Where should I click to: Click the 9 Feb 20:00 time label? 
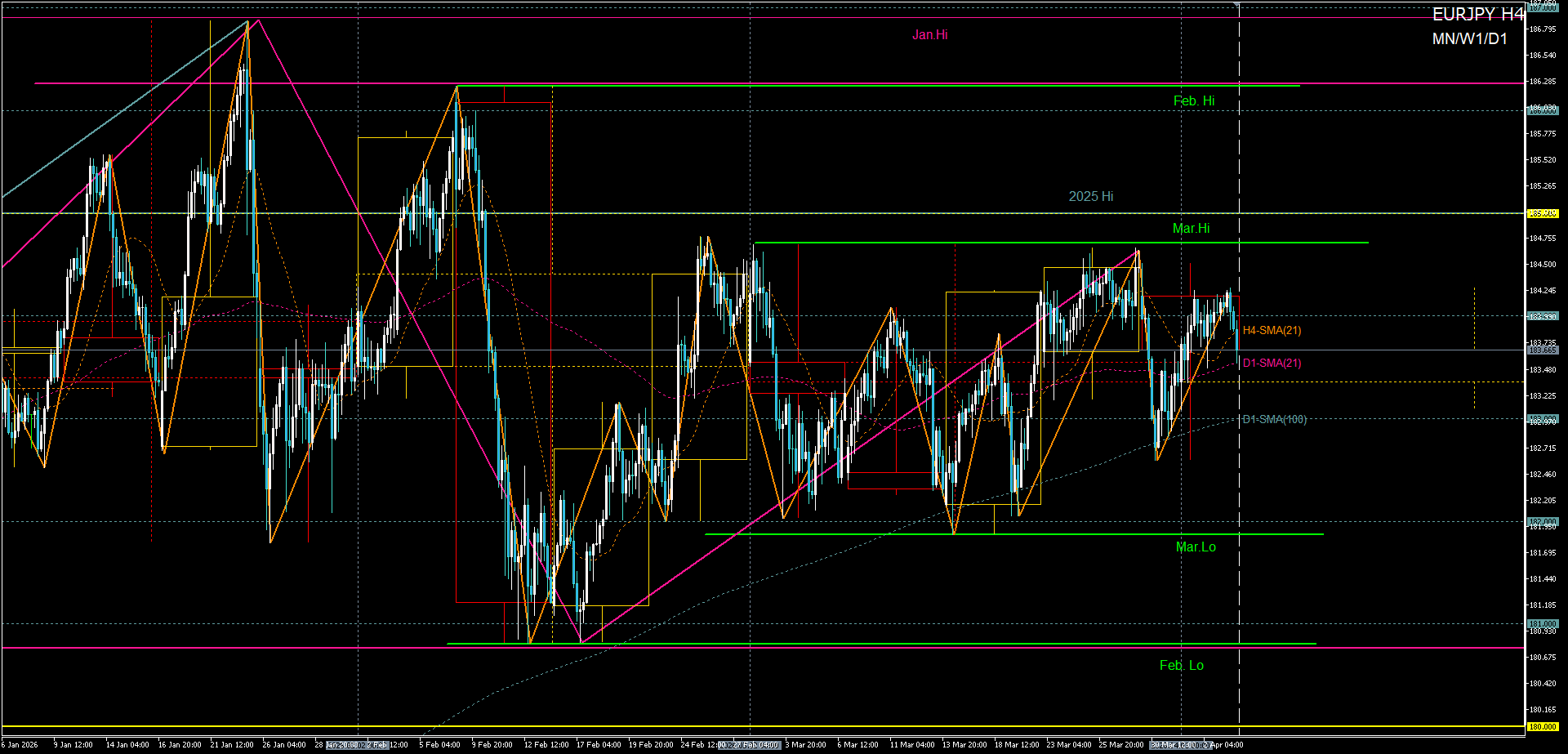[492, 745]
